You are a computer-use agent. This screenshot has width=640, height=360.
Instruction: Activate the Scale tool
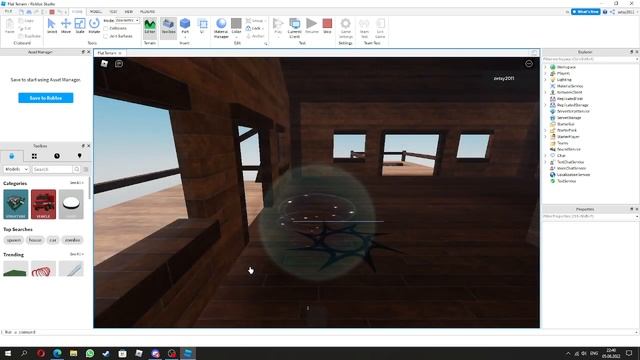(80, 27)
